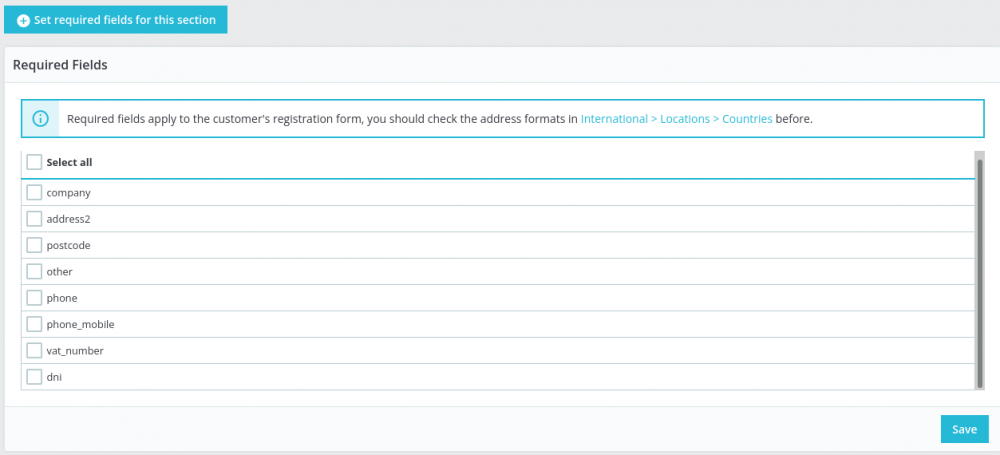Click the Select all header label

coord(70,162)
